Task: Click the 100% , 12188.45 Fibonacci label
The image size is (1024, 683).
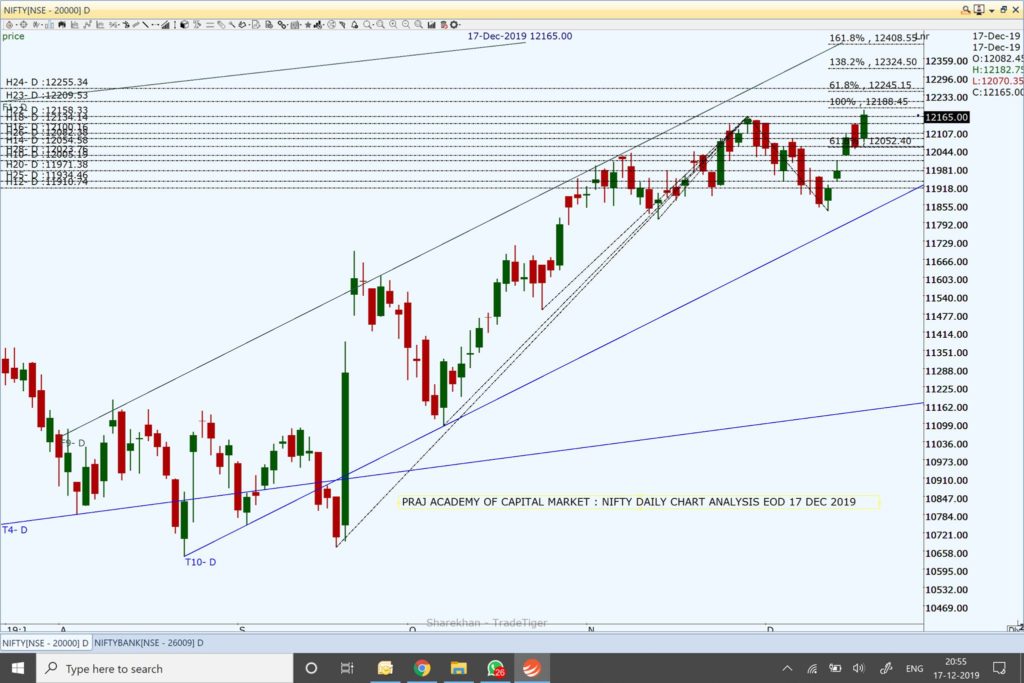Action: click(869, 101)
